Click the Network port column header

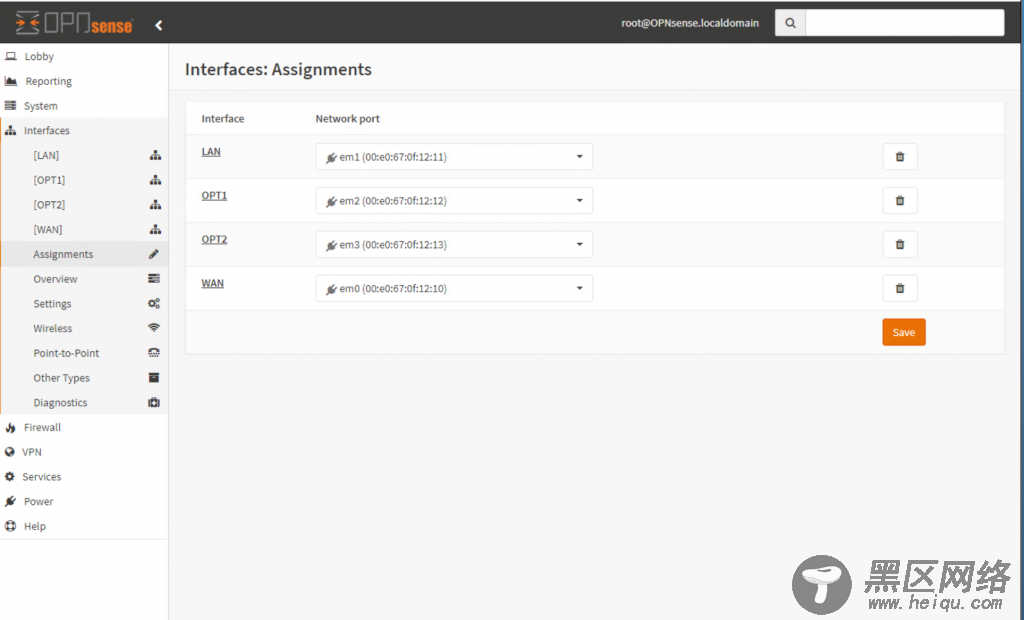click(x=347, y=118)
